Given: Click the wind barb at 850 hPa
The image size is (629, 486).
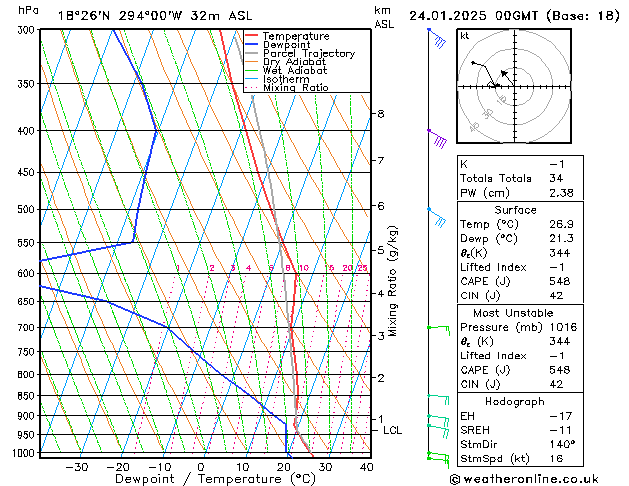Looking at the screenshot, I should tap(438, 399).
